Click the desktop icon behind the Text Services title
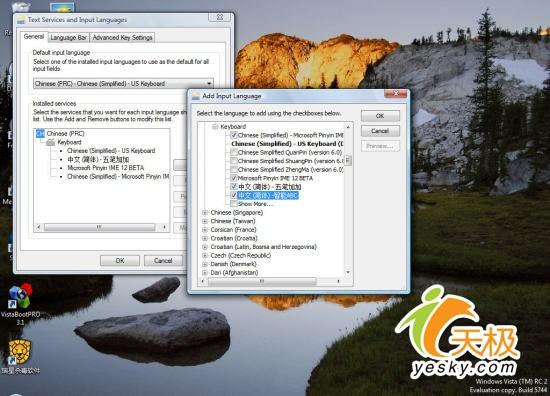Viewport: 550px width, 396px height. (62, 7)
